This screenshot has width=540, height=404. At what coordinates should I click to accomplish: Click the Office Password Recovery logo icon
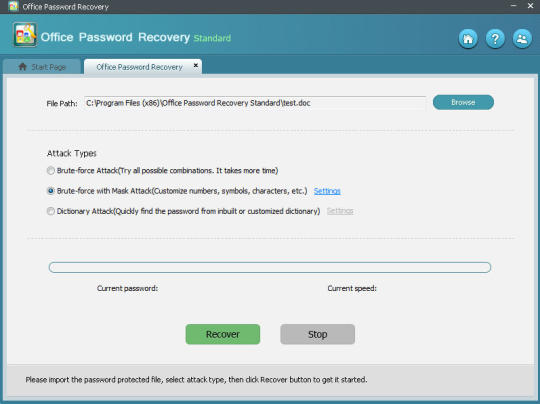click(x=25, y=35)
